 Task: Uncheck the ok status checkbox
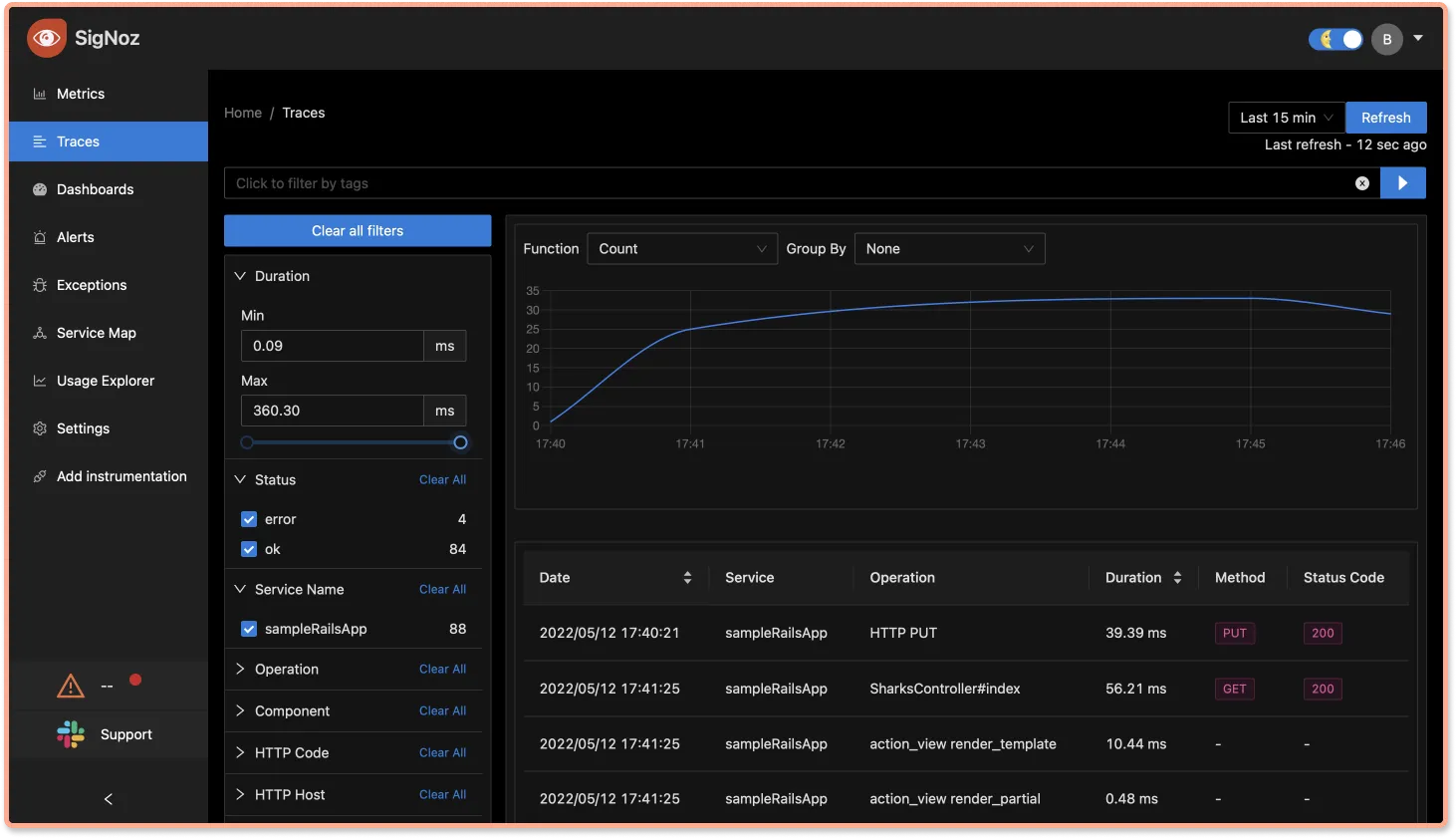pos(249,549)
